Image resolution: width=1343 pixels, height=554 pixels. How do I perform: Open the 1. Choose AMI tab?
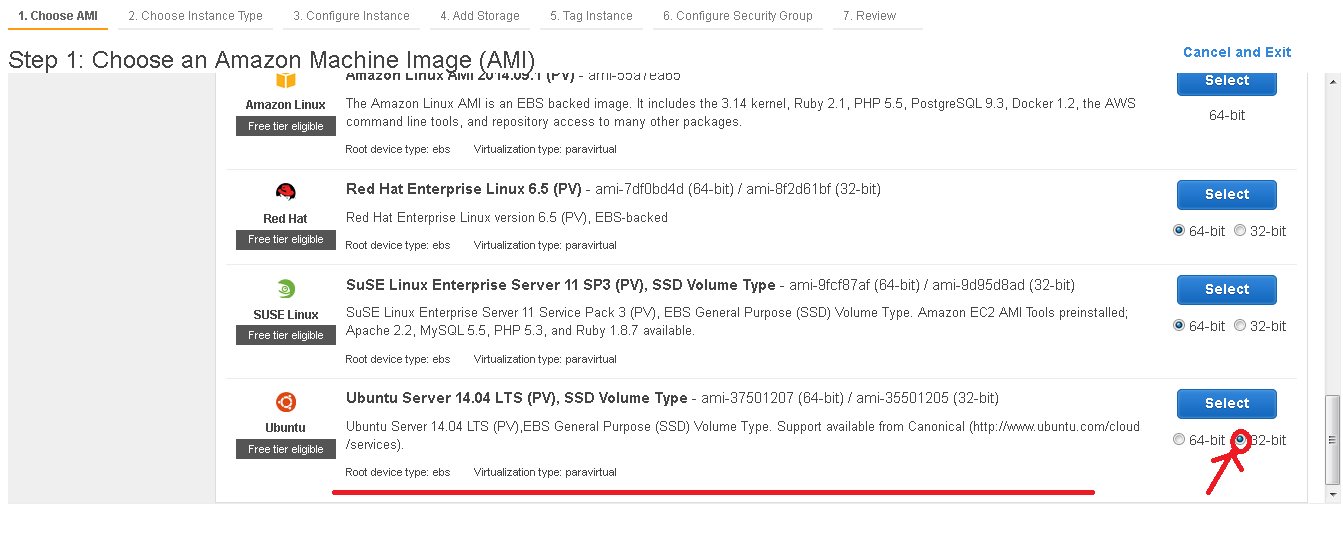tap(58, 16)
